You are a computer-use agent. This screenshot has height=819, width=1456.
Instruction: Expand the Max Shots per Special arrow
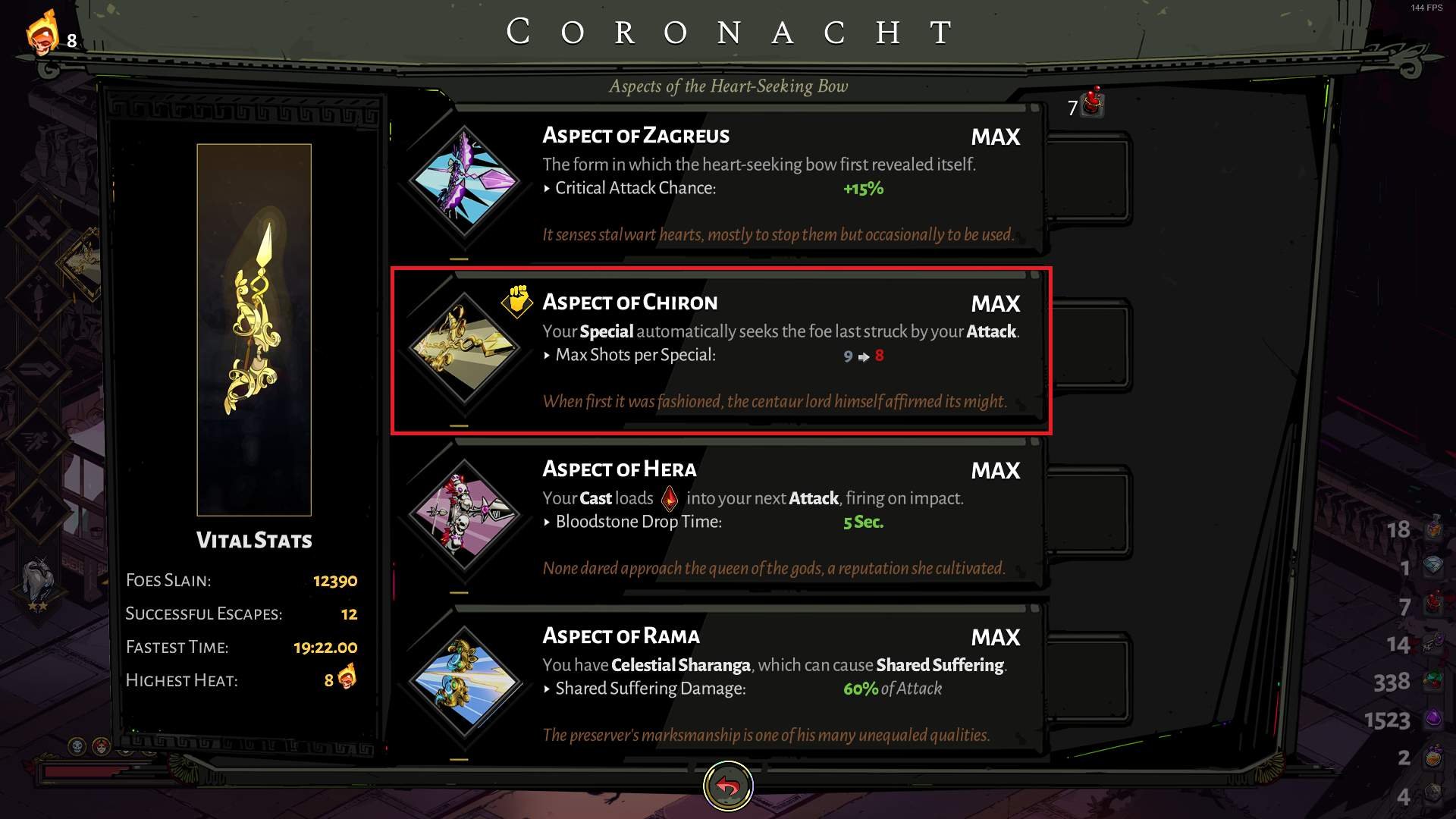tap(547, 356)
